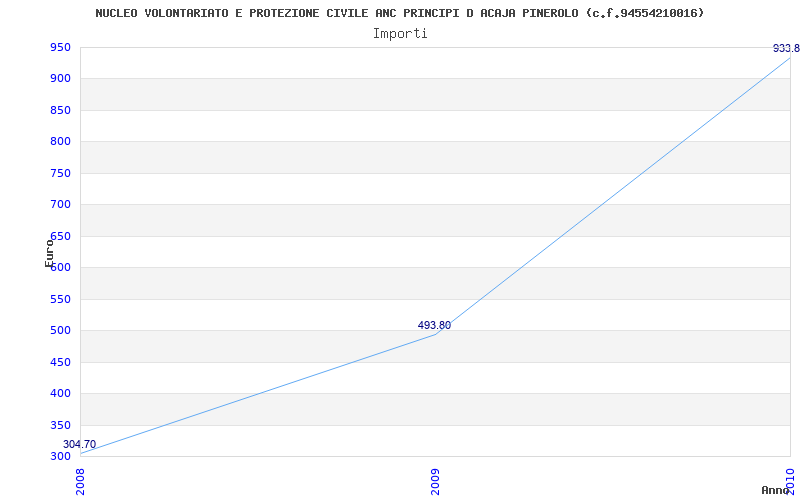The image size is (800, 500).
Task: Click the 'Anno' x-axis title
Action: [775, 490]
